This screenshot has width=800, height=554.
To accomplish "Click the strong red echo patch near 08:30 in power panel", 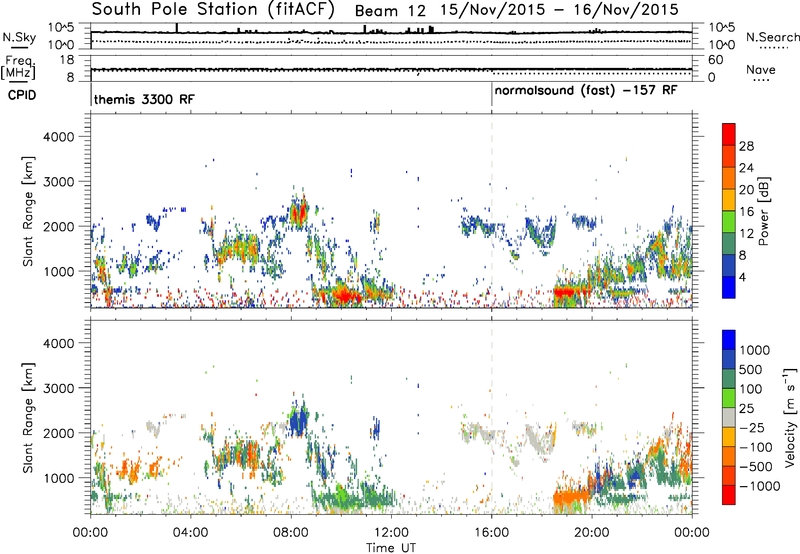I will pyautogui.click(x=298, y=212).
